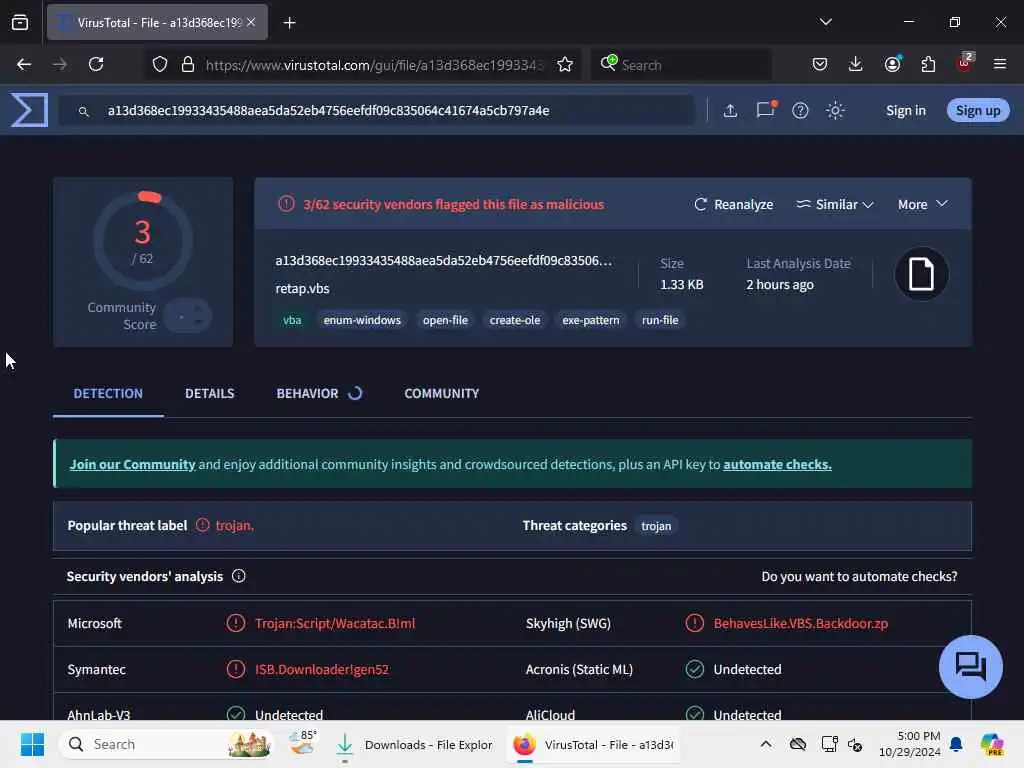Click the uBlock extension icon with badge
This screenshot has height=768, width=1024.
pos(965,63)
